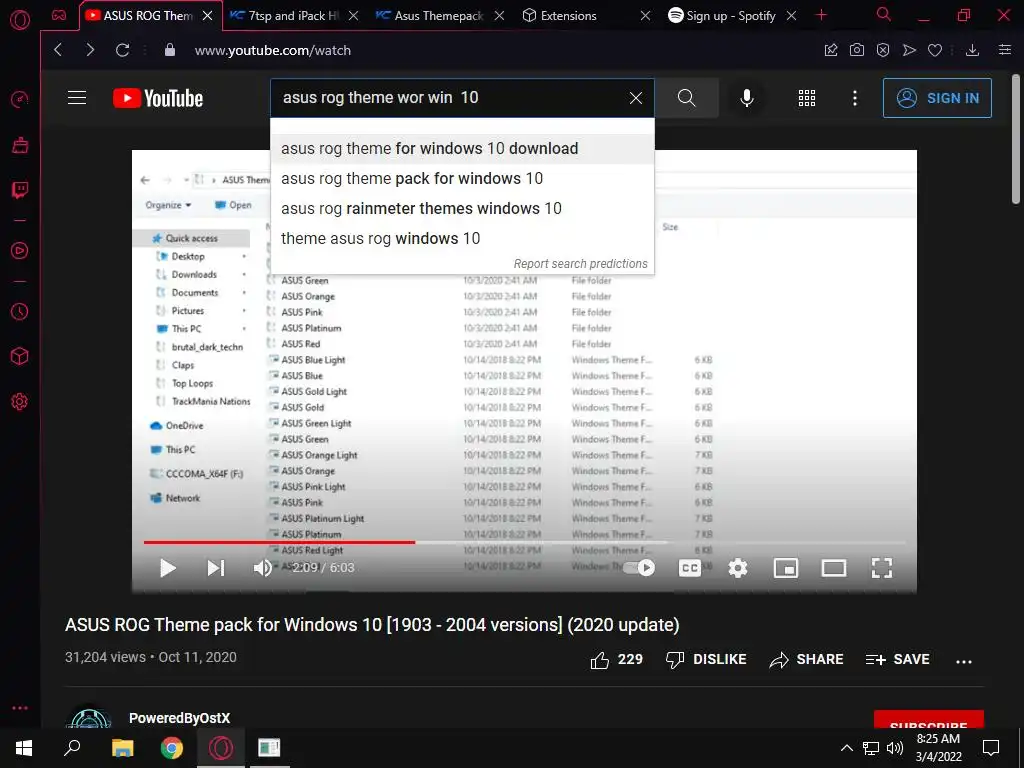1024x768 pixels.
Task: Mute the video volume
Action: [x=263, y=568]
